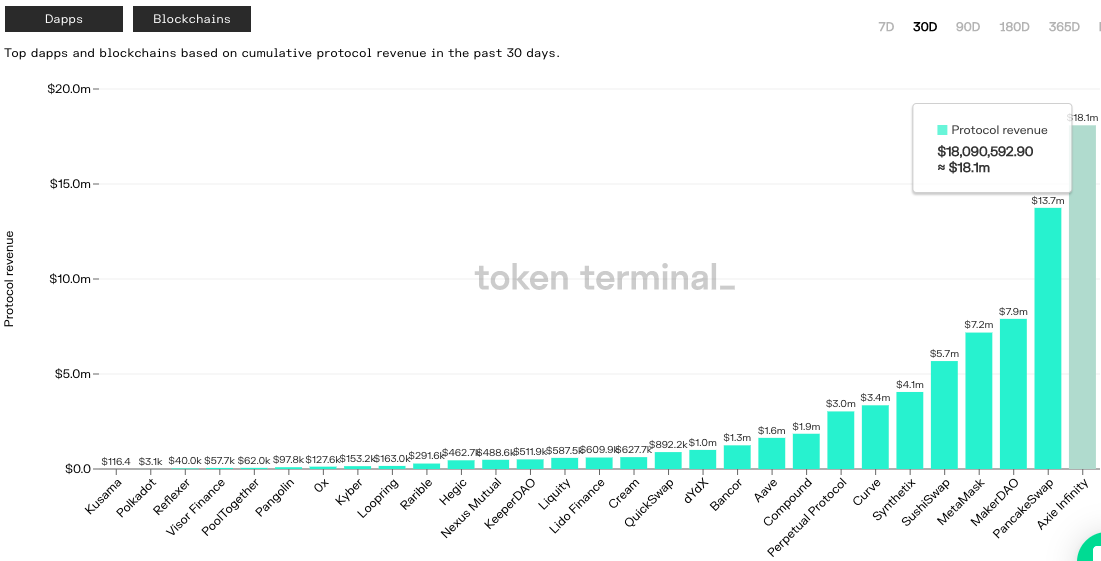
Task: Click the Protocol revenue legend swatch
Action: pyautogui.click(x=942, y=130)
